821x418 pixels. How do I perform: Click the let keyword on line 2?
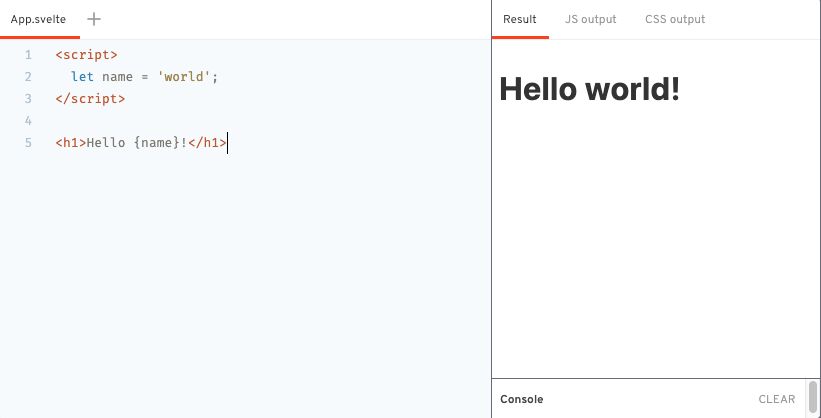pyautogui.click(x=82, y=77)
